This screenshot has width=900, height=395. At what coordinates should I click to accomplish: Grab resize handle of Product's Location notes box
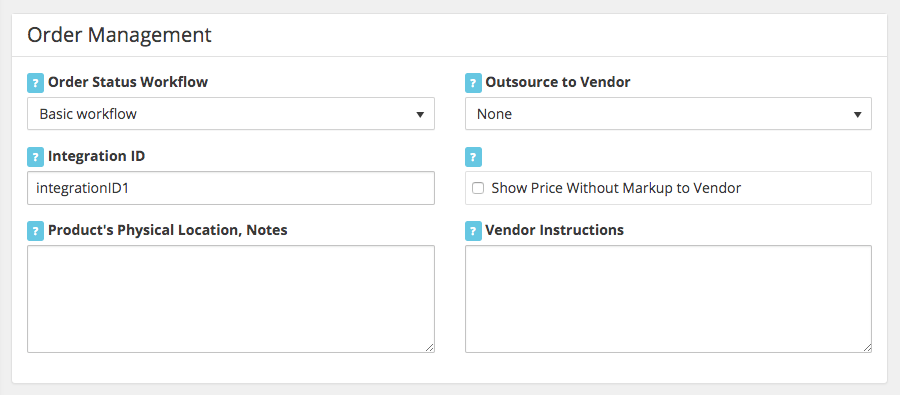click(x=430, y=347)
